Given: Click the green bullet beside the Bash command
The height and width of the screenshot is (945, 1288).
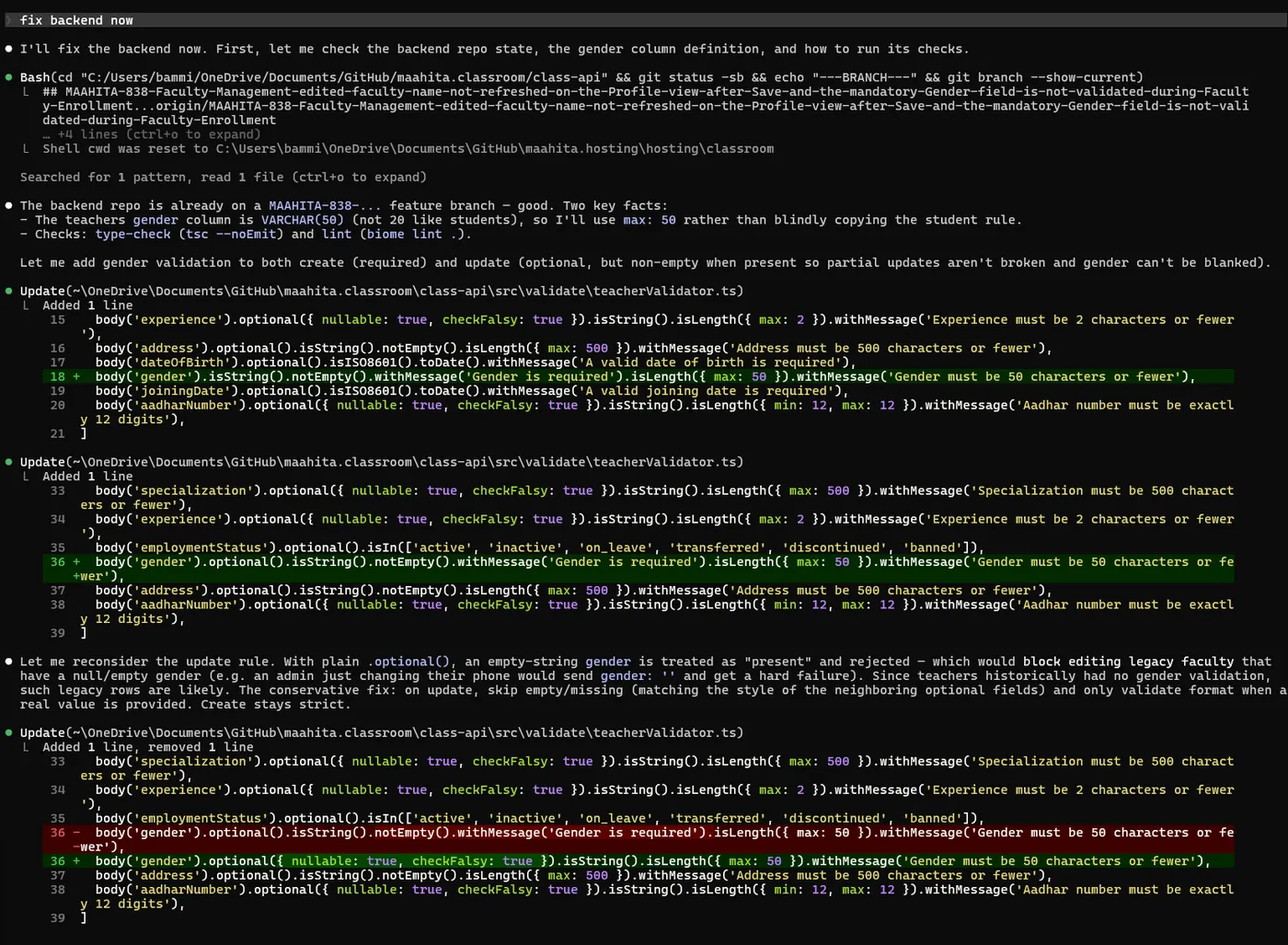Looking at the screenshot, I should [x=9, y=77].
